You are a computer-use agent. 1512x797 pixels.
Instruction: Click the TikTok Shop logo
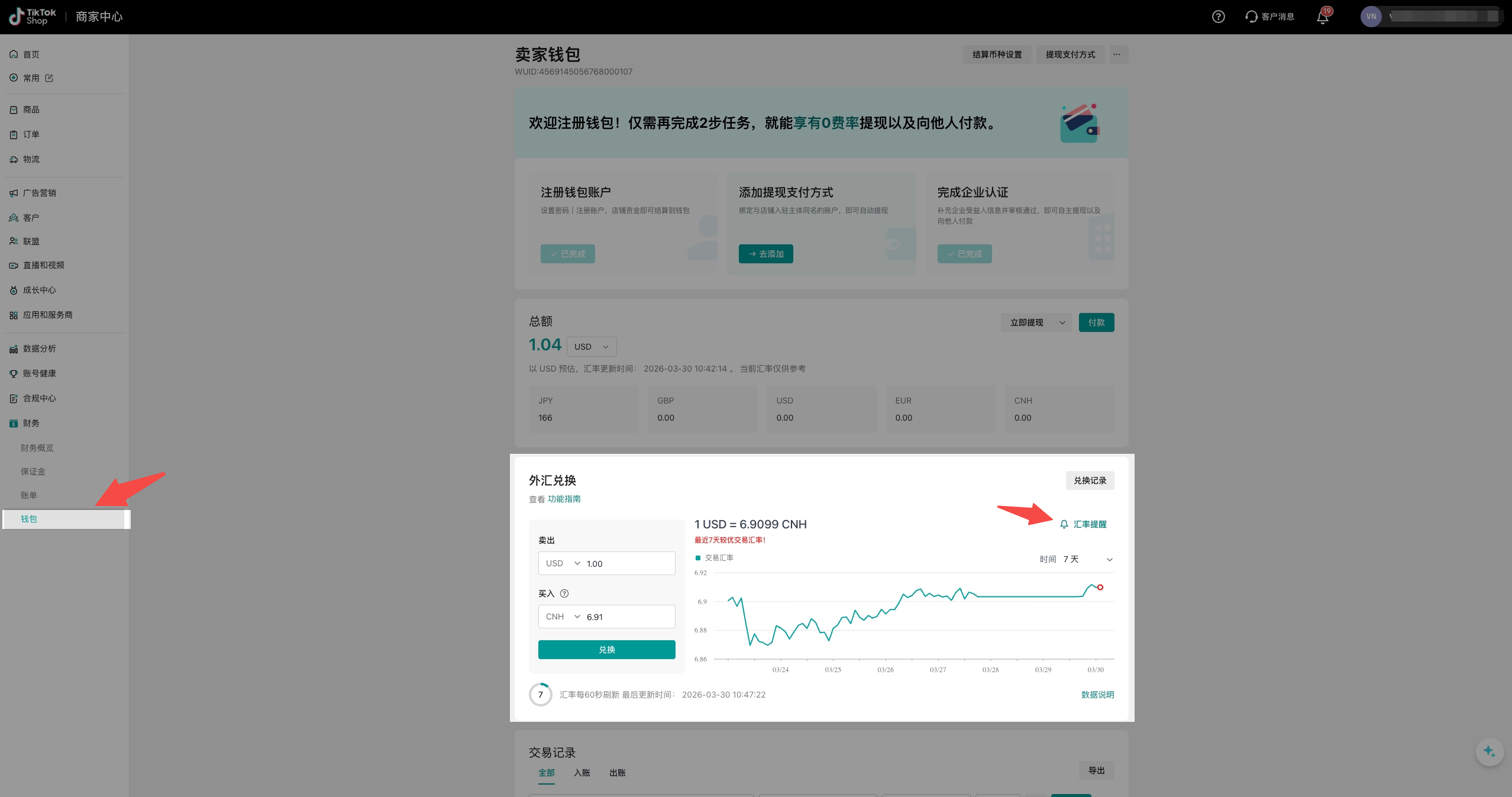(33, 17)
